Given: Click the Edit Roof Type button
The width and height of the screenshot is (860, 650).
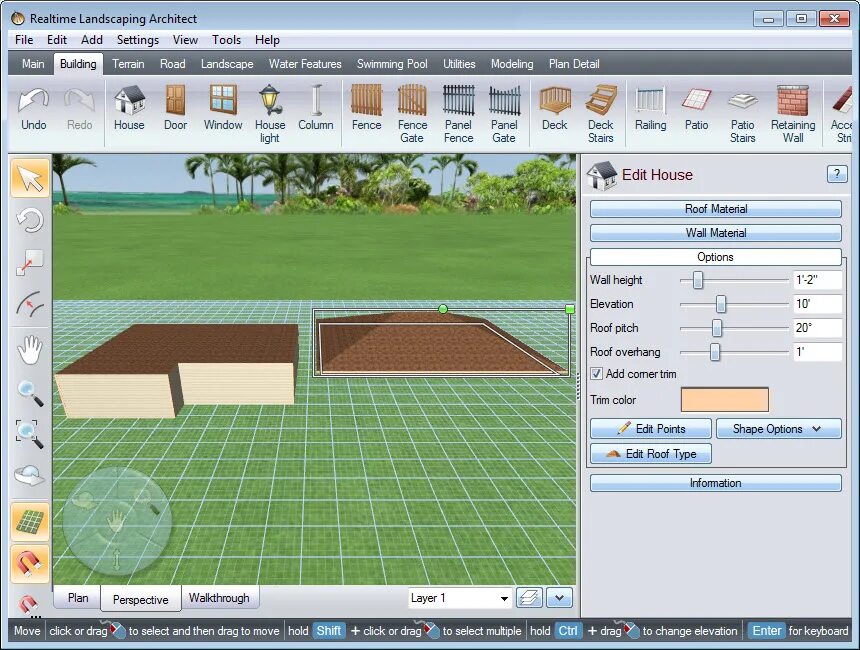Looking at the screenshot, I should 651,454.
